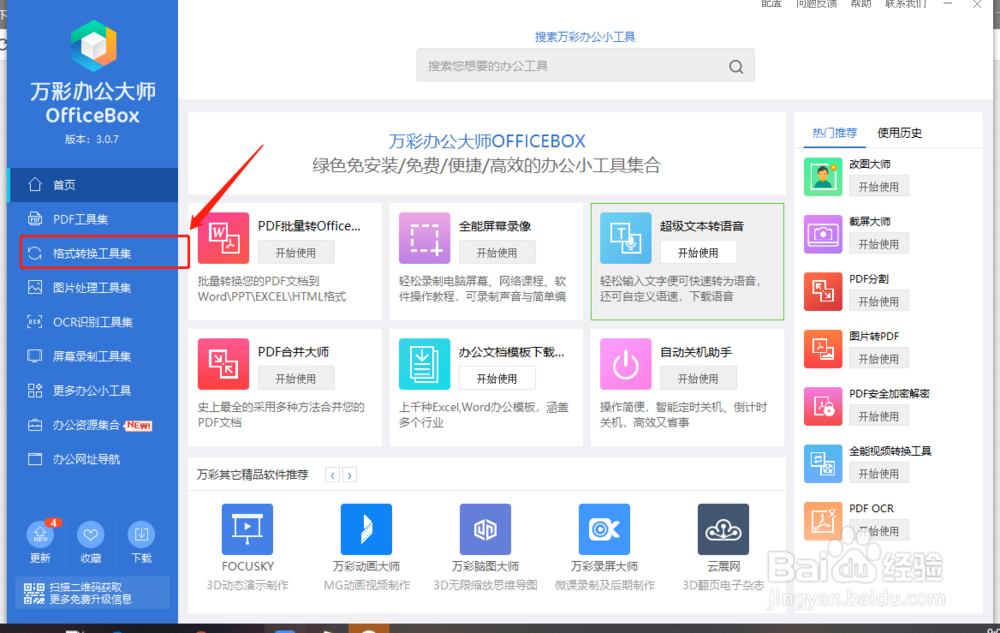The width and height of the screenshot is (1000, 633).
Task: Click the magnifier search icon
Action: coord(736,66)
